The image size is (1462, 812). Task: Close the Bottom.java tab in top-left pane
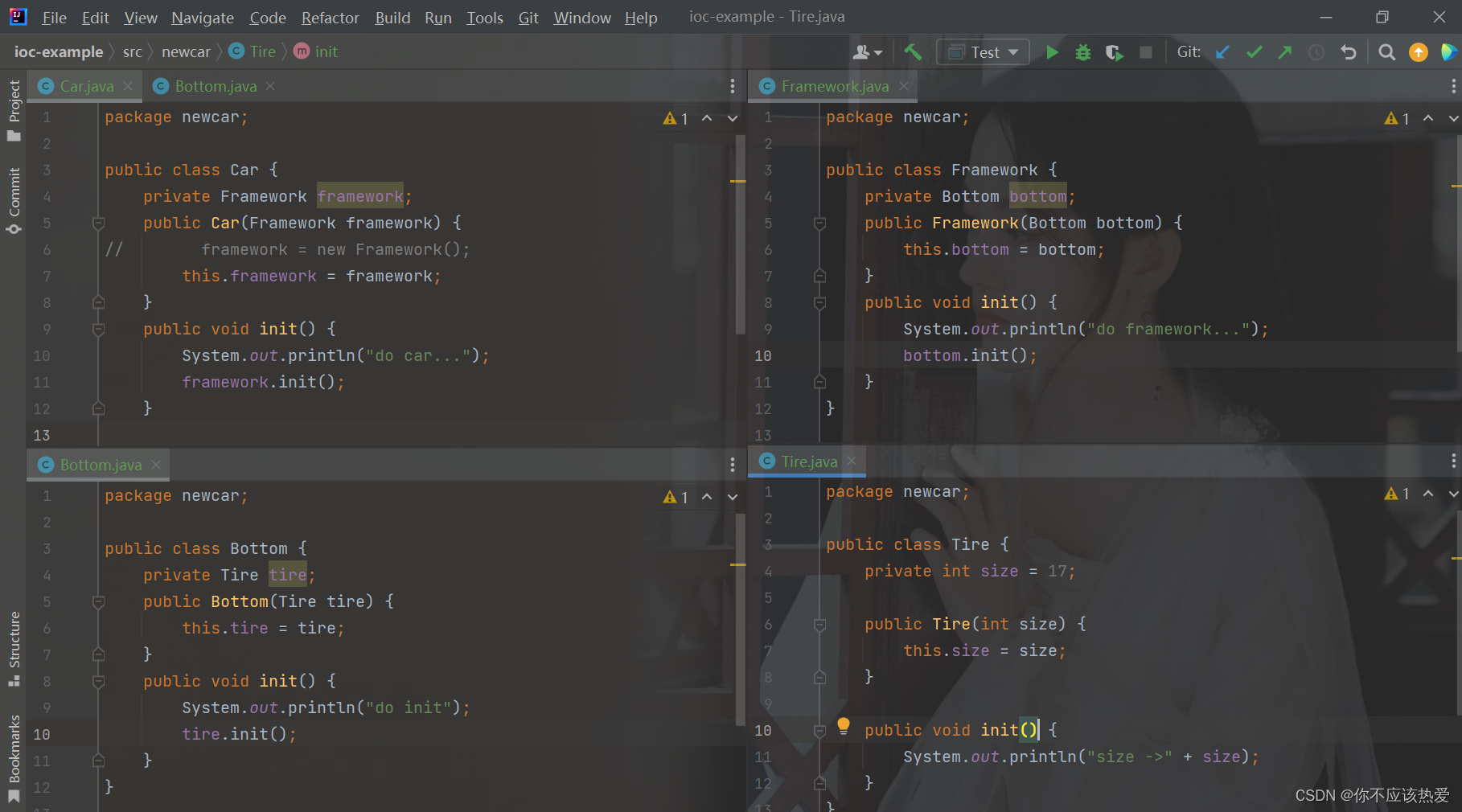(x=270, y=86)
